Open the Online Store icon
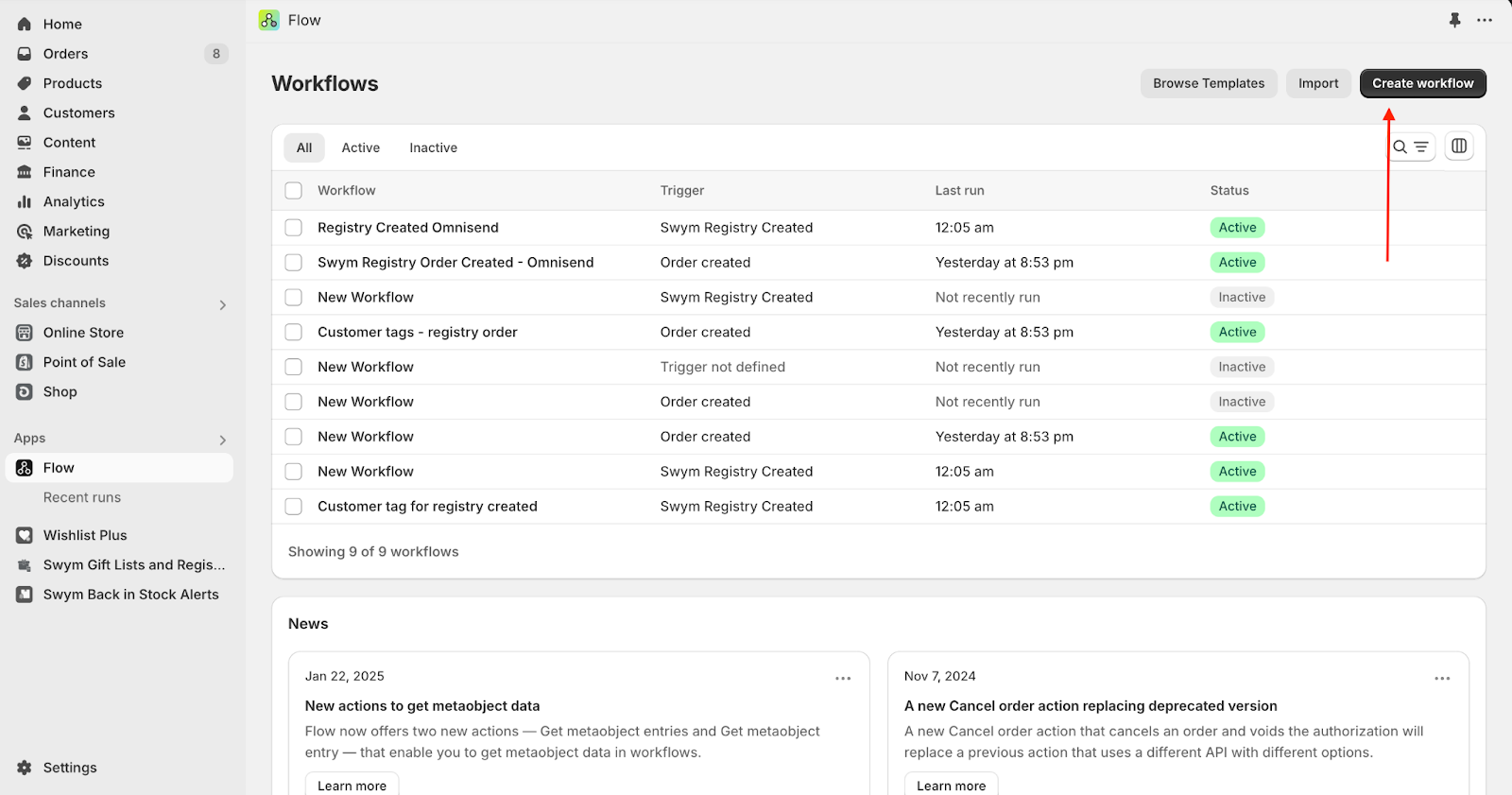Screen dimensions: 1512x795 pos(25,333)
